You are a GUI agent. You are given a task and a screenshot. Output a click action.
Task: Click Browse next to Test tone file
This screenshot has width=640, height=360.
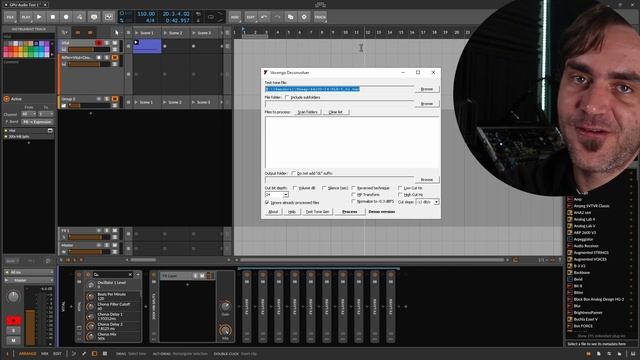click(427, 89)
